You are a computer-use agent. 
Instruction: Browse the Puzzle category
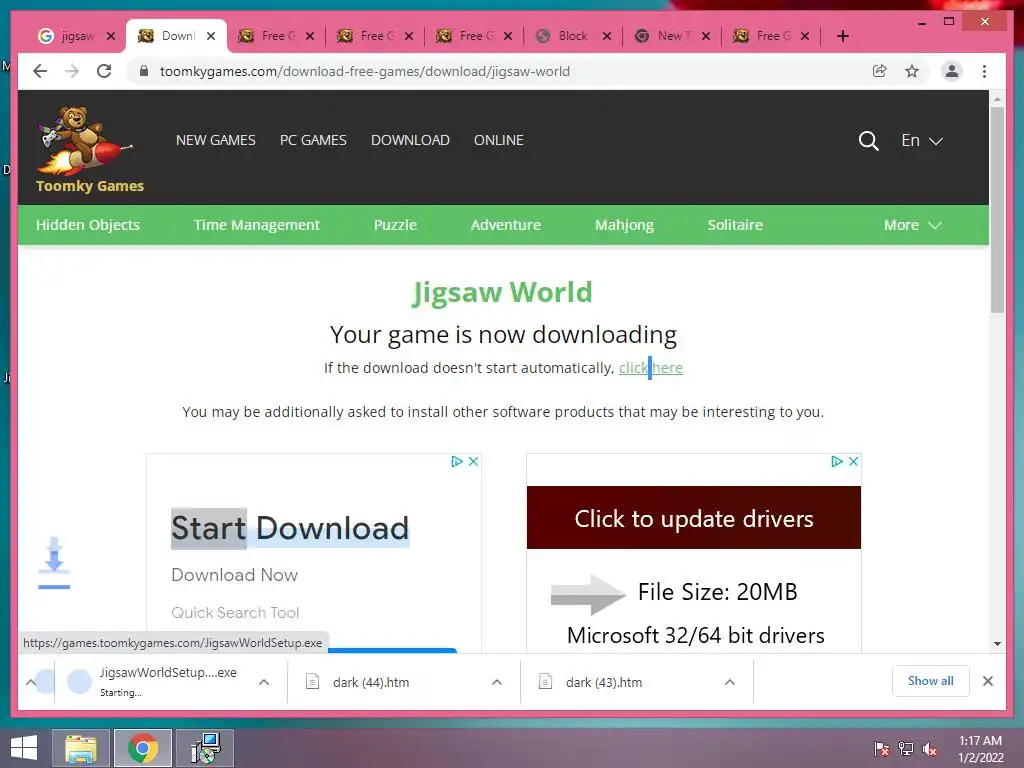[x=395, y=225]
